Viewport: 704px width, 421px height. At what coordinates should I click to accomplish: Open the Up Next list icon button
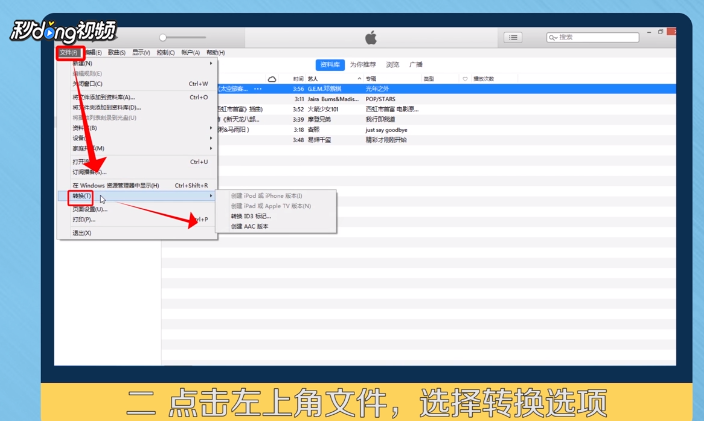coord(513,38)
